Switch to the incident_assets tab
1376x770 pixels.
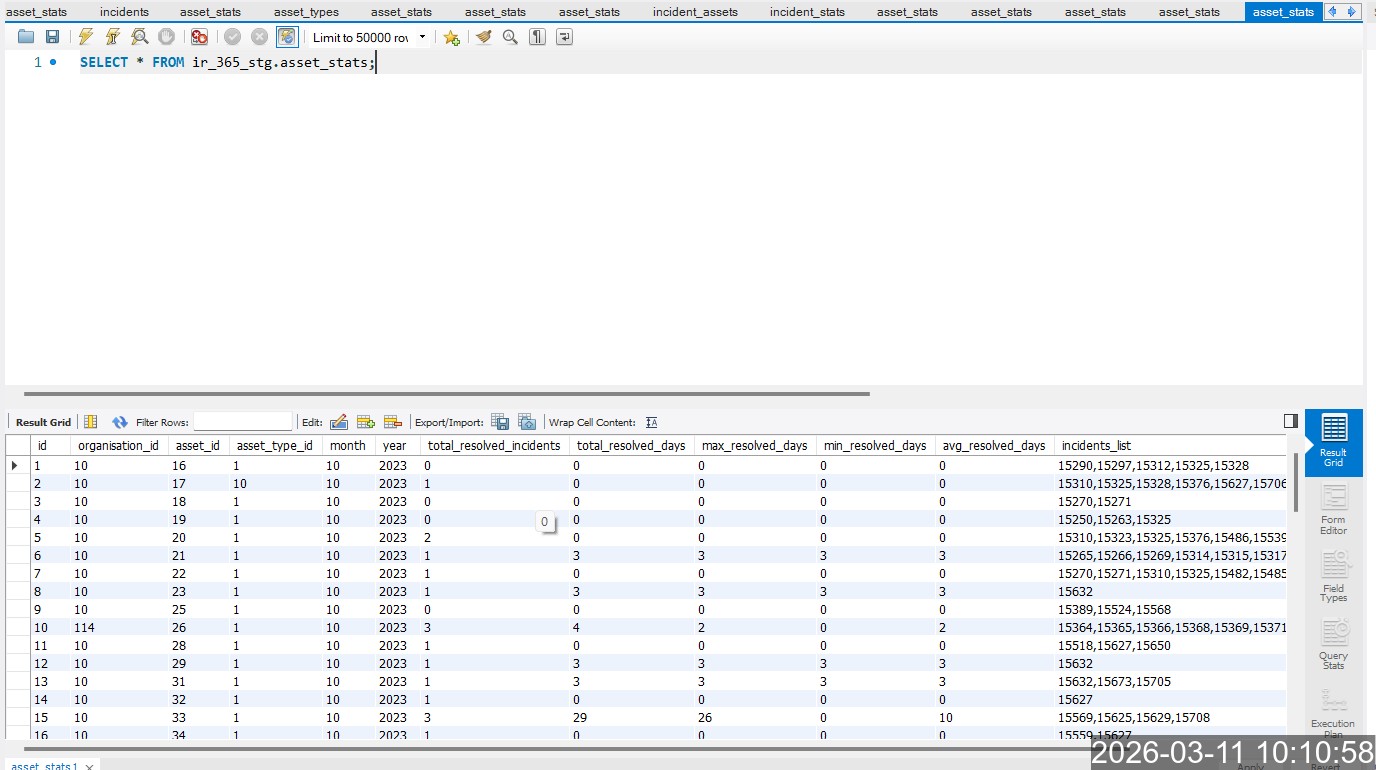695,12
